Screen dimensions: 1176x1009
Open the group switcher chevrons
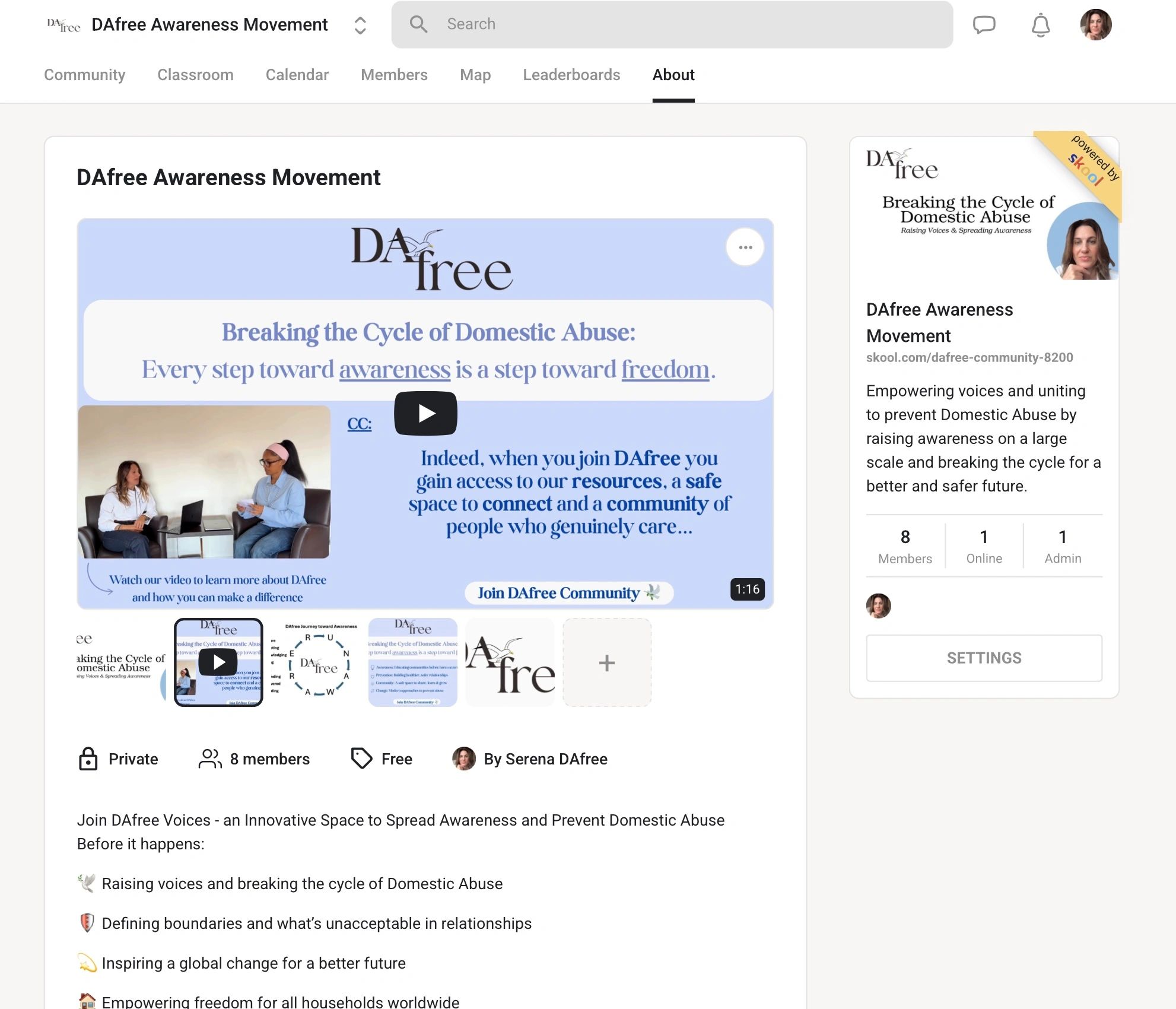[x=360, y=25]
